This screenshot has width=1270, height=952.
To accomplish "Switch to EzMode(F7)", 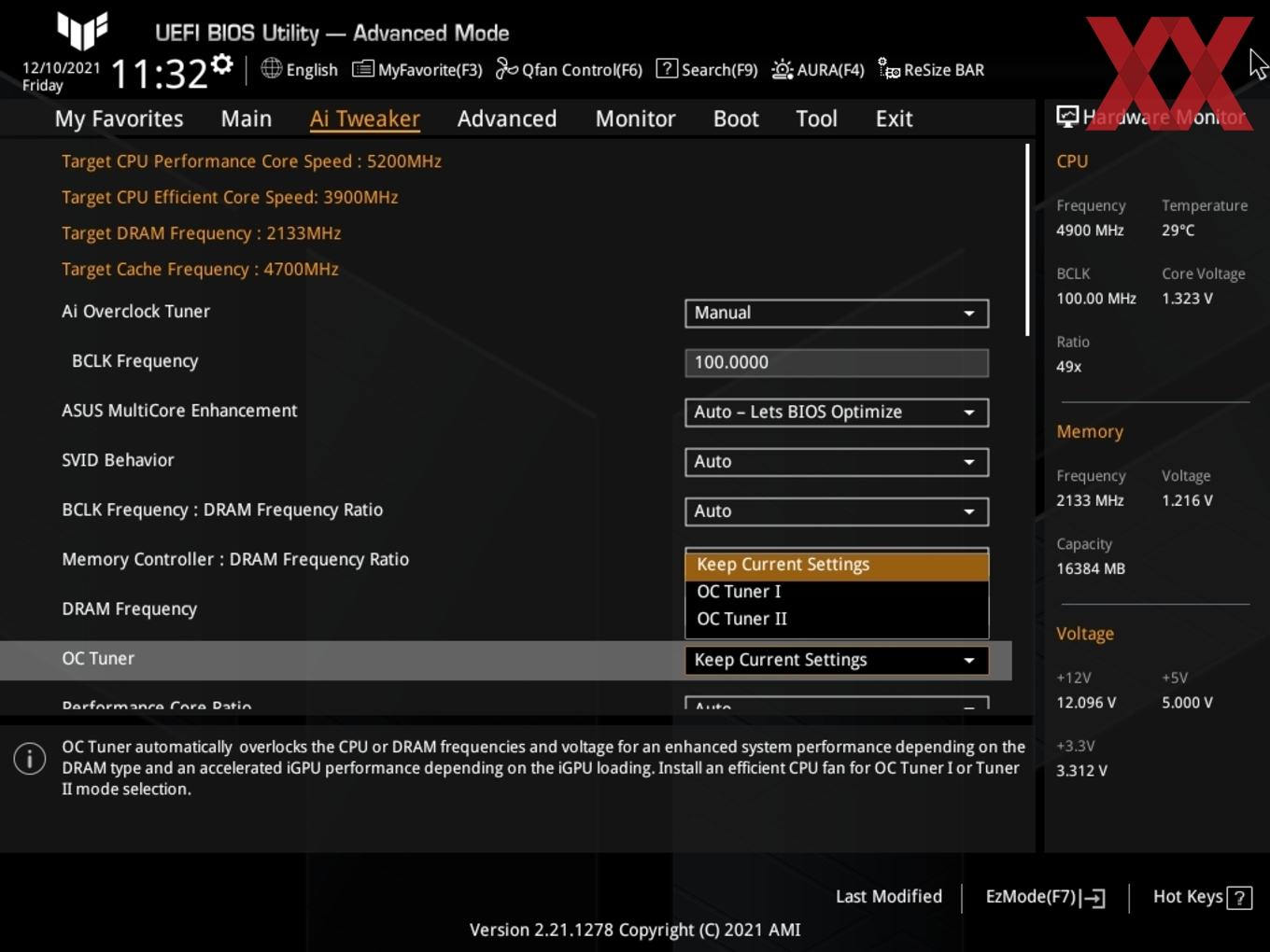I will pyautogui.click(x=1045, y=897).
